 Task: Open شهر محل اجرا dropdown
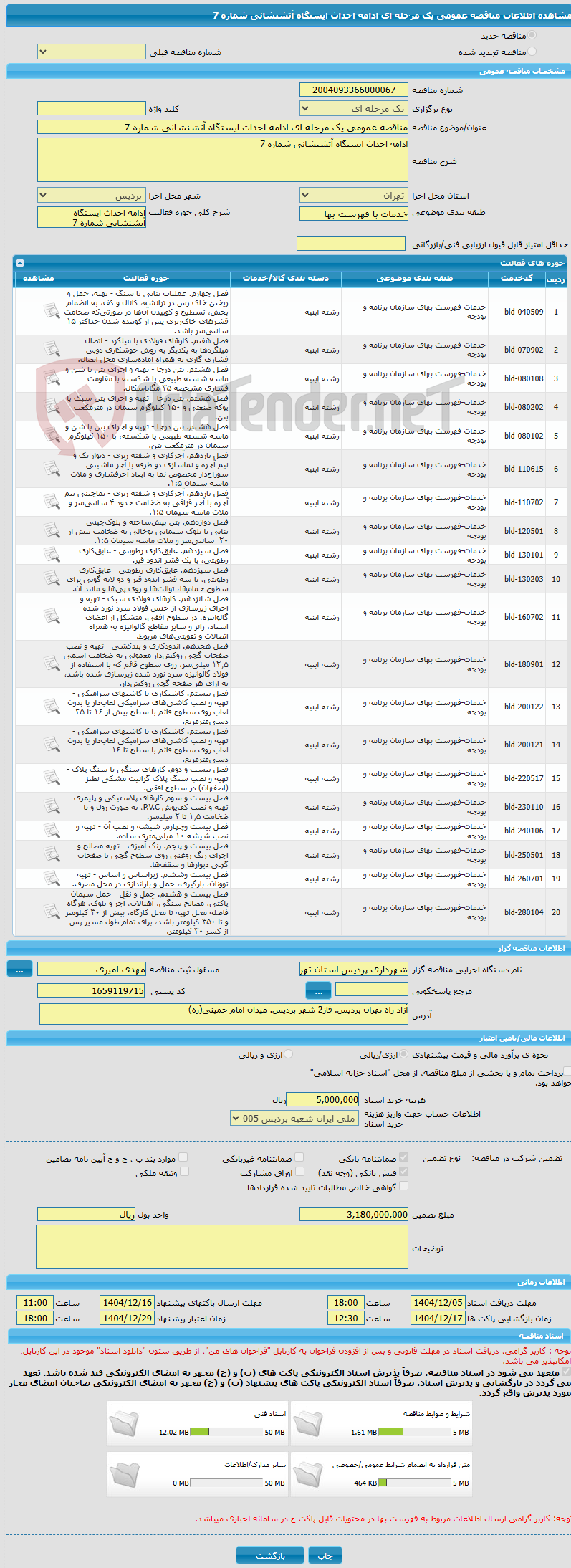point(92,196)
